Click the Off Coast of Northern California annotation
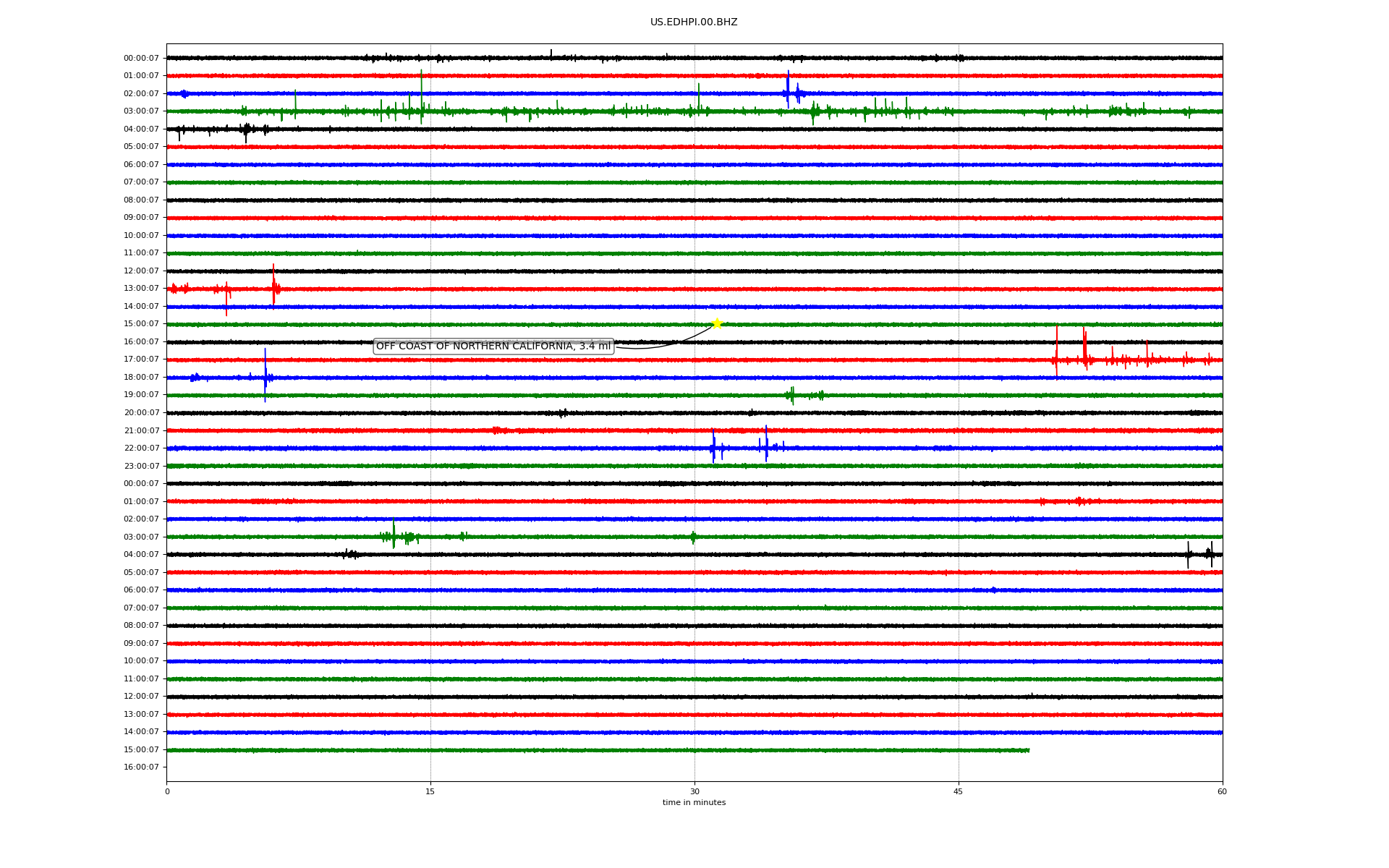Viewport: 1389px width, 868px height. pos(493,346)
